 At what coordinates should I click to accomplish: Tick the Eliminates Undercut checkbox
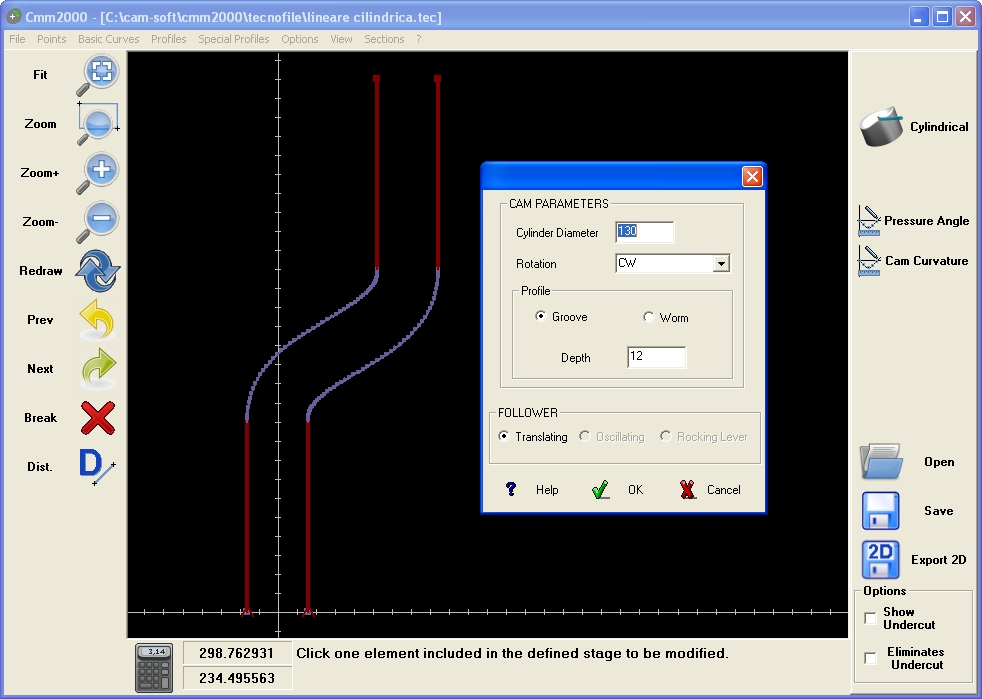[870, 658]
